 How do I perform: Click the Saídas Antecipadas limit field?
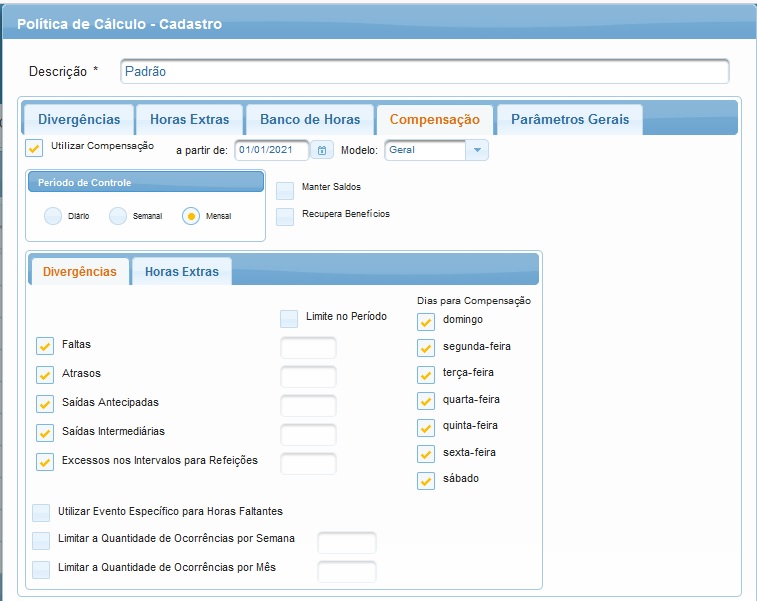(308, 405)
